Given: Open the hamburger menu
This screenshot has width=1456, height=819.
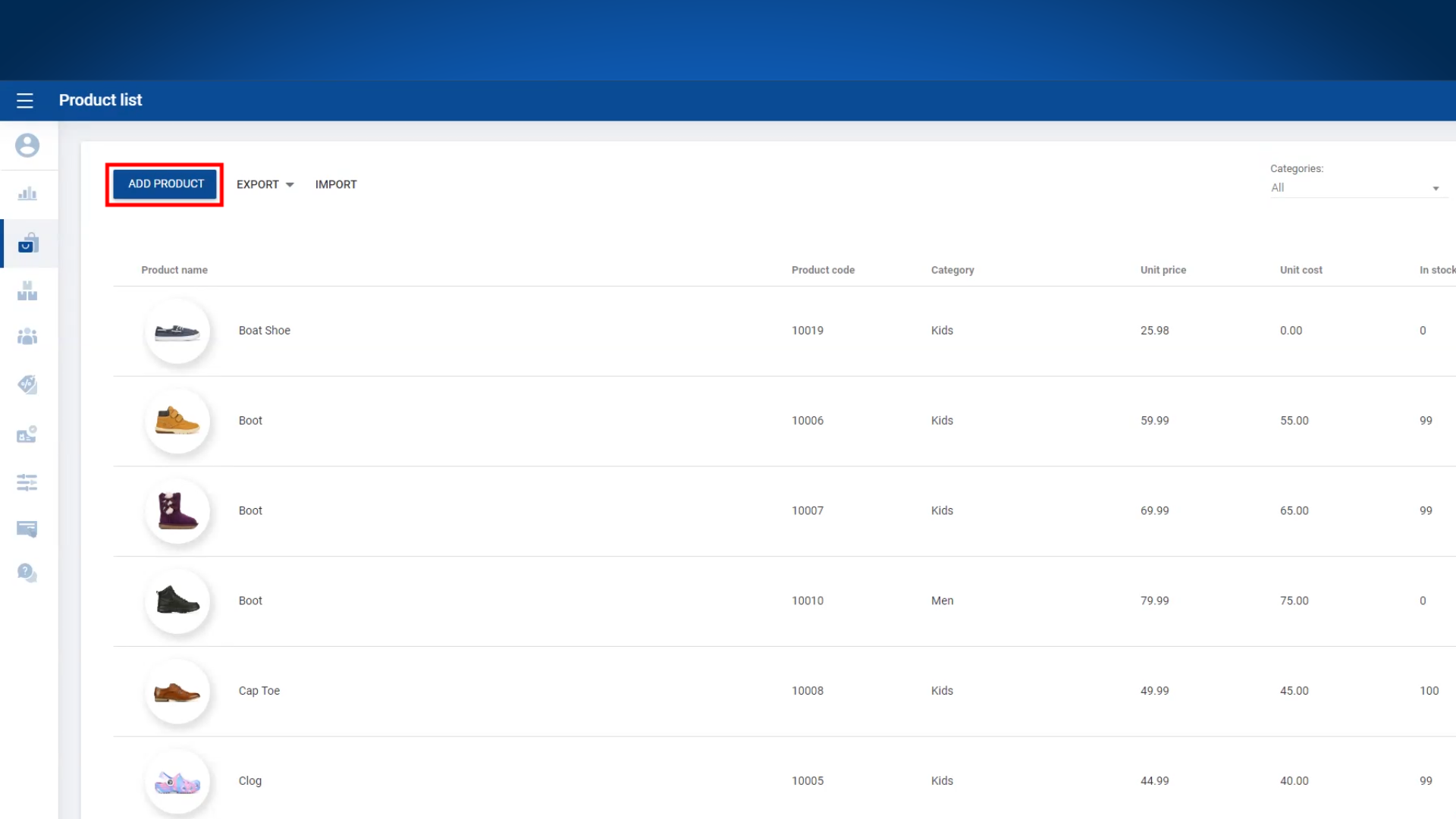Looking at the screenshot, I should 25,100.
